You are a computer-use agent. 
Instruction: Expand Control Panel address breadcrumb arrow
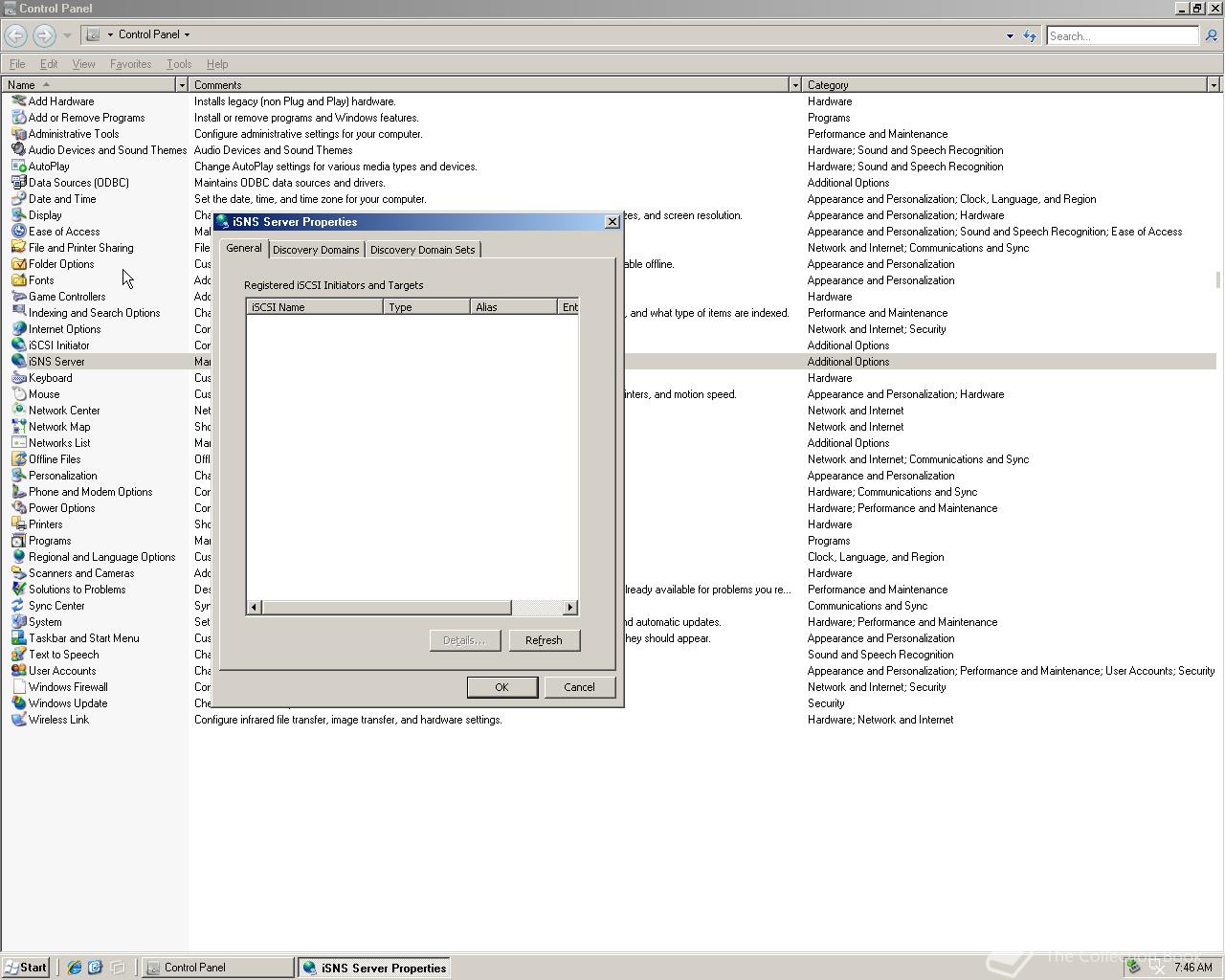click(187, 34)
